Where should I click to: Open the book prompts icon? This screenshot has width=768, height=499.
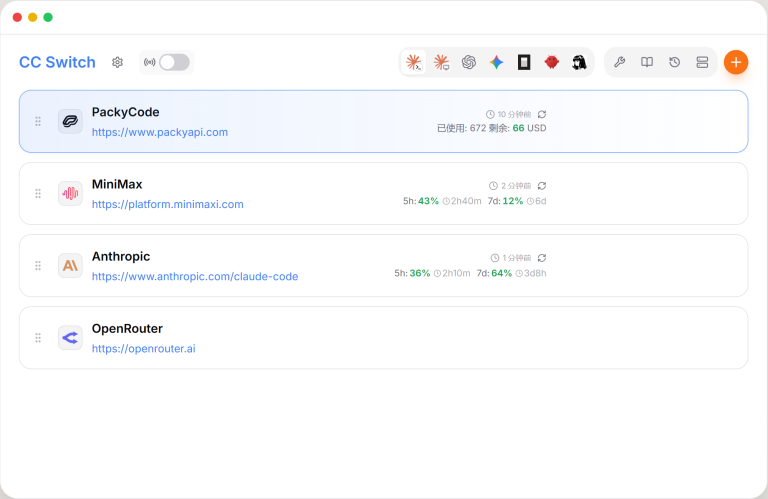(x=647, y=62)
